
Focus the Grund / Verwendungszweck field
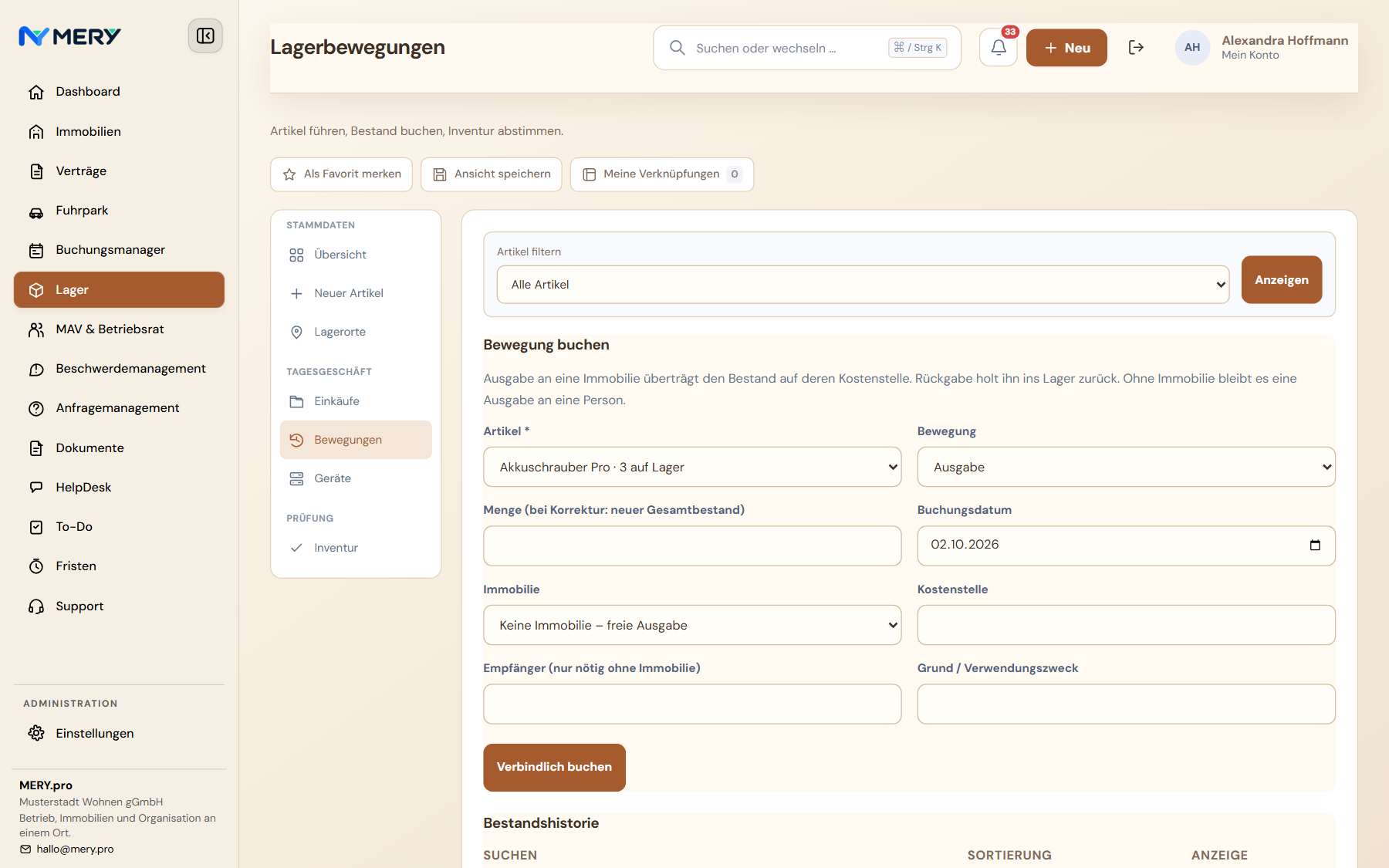click(x=1126, y=704)
